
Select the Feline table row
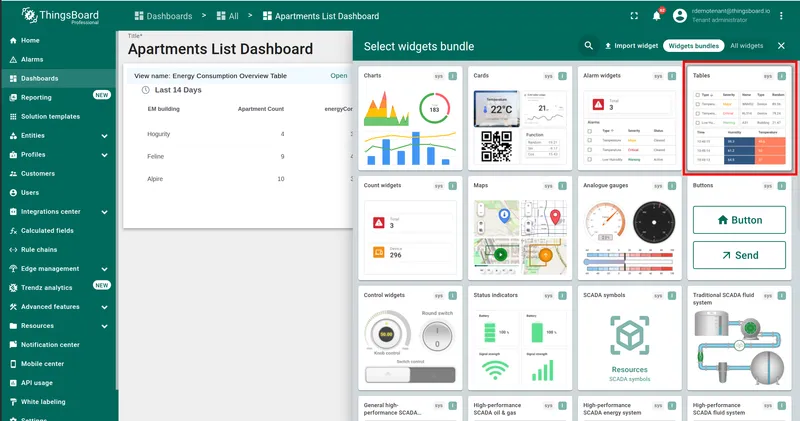239,157
